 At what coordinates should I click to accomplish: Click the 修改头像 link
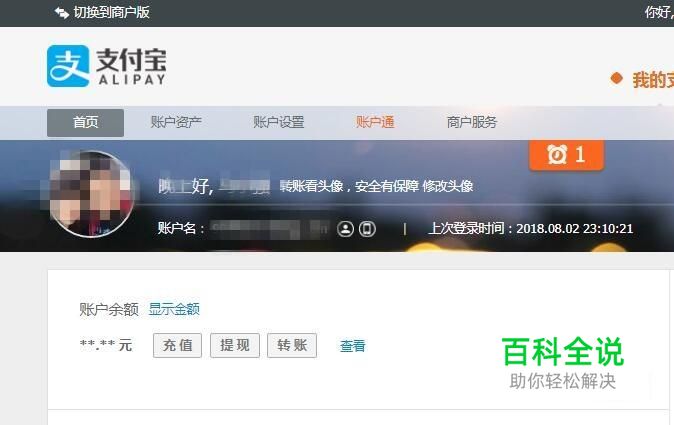click(448, 186)
